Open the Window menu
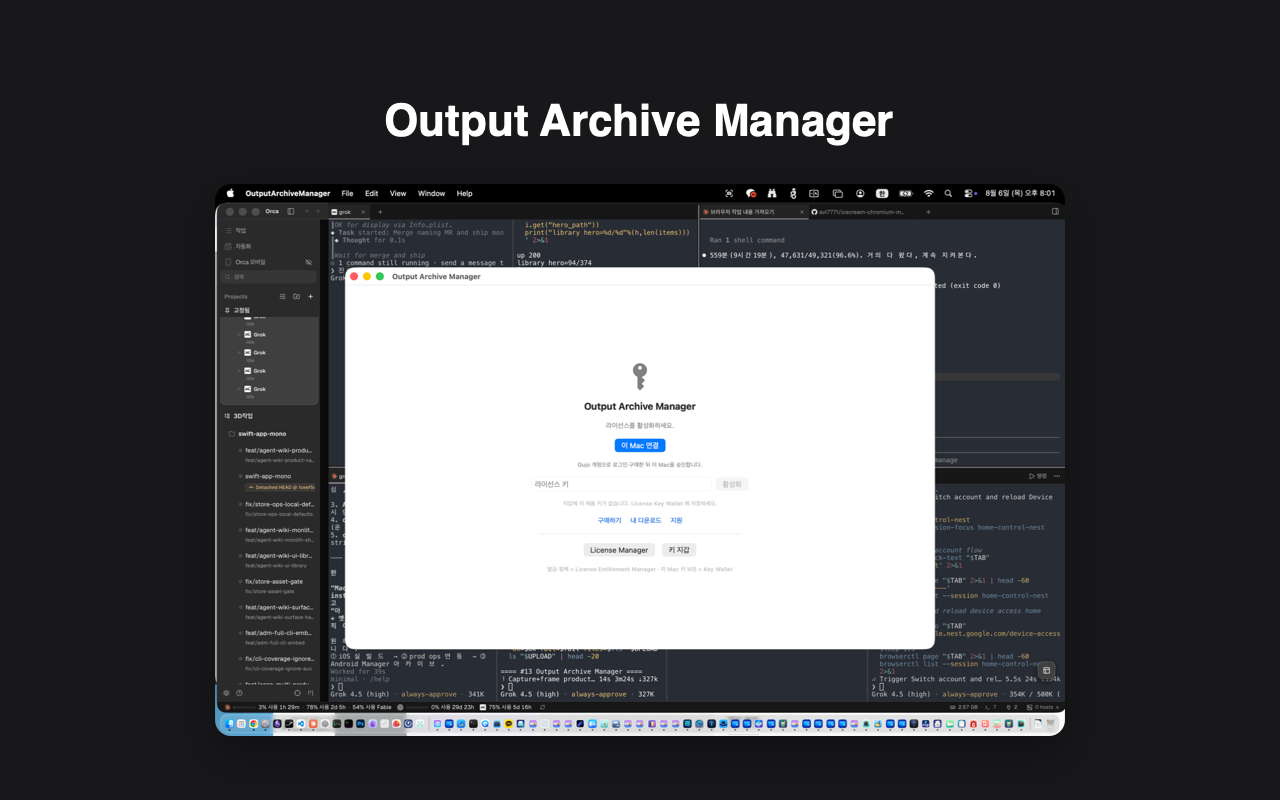1280x800 pixels. pyautogui.click(x=431, y=193)
